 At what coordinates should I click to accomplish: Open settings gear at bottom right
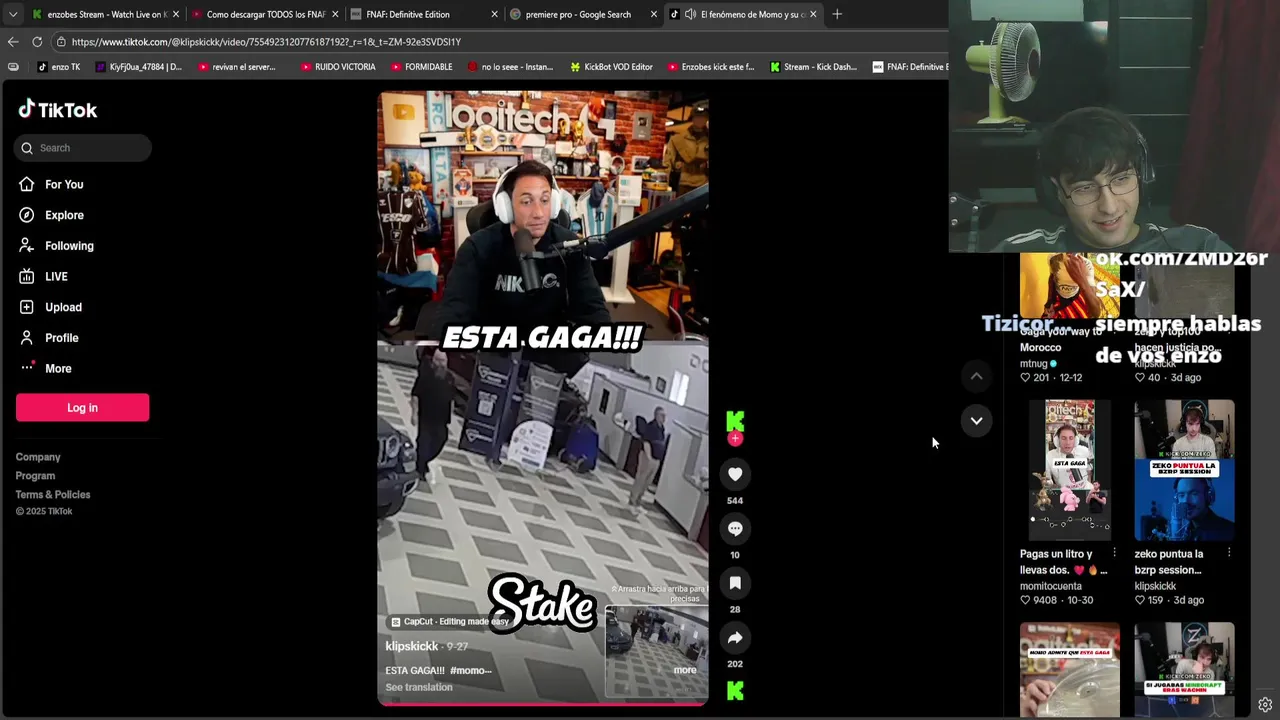[x=1265, y=705]
